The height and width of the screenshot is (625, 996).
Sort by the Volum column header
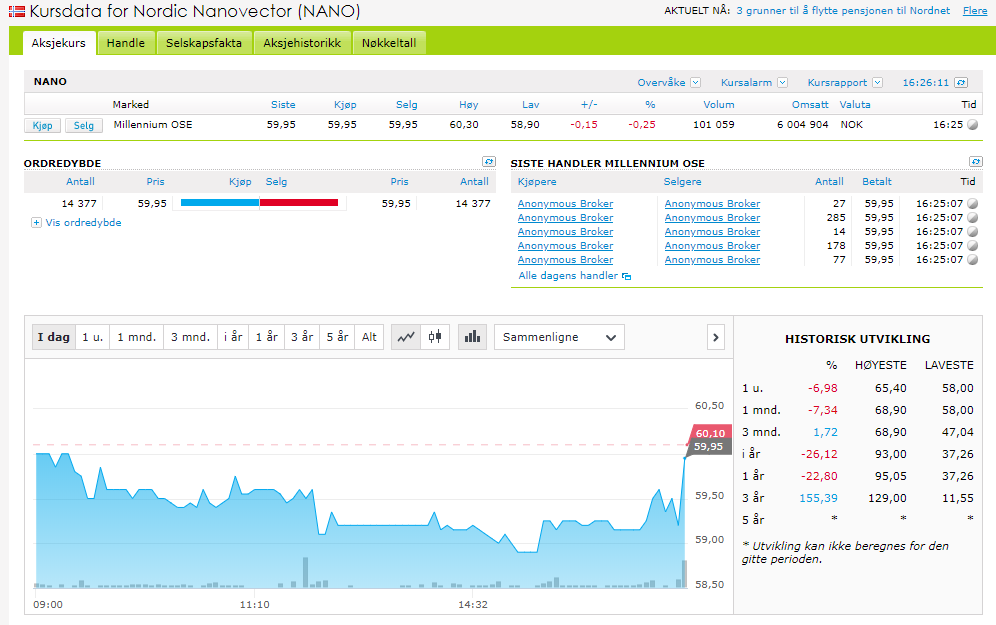click(x=718, y=105)
